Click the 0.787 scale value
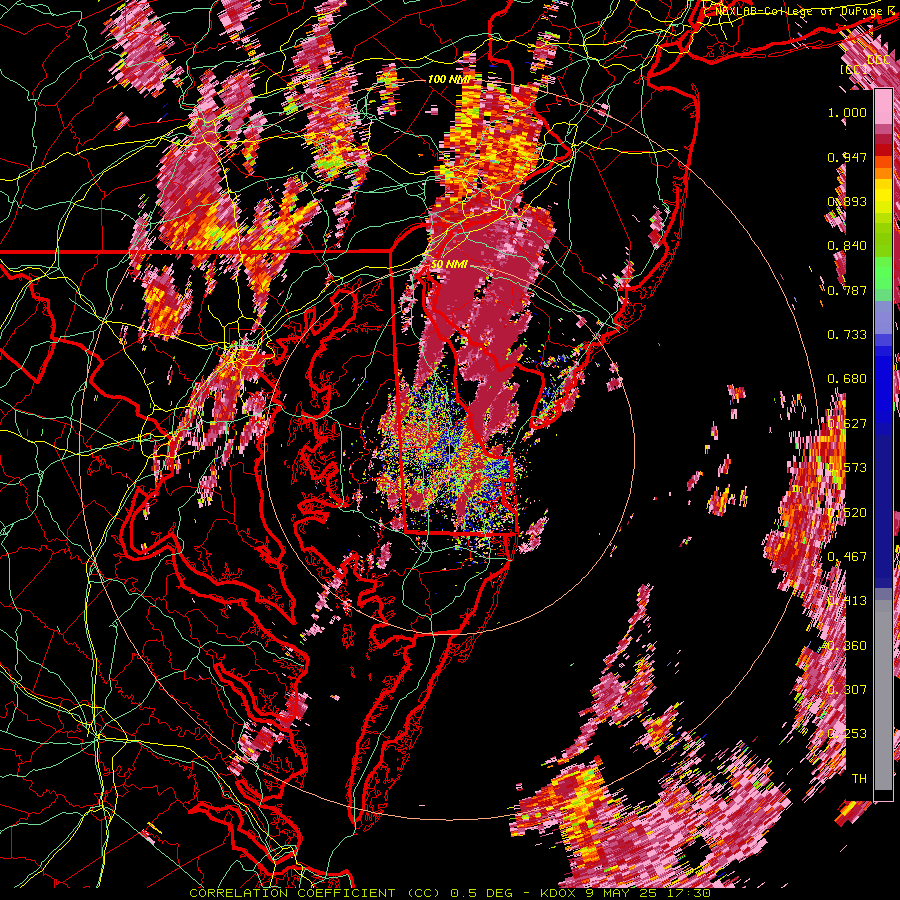This screenshot has width=900, height=900. tap(847, 290)
